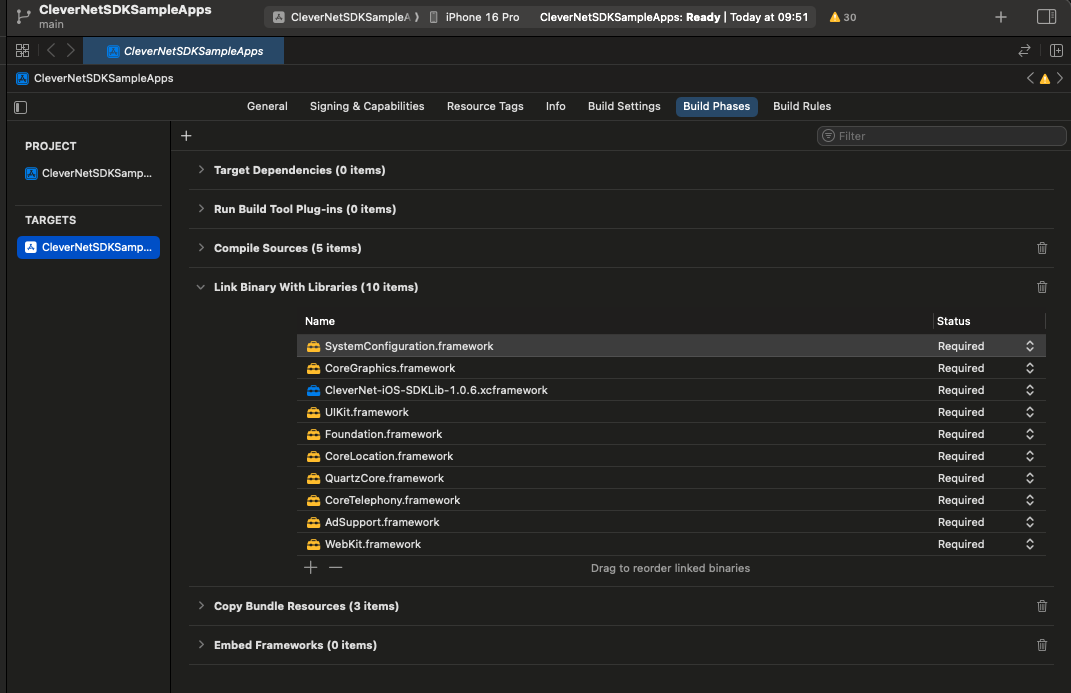Open status dropdown for Foundation.framework
Screen dimensions: 1071x693
pyautogui.click(x=1029, y=434)
